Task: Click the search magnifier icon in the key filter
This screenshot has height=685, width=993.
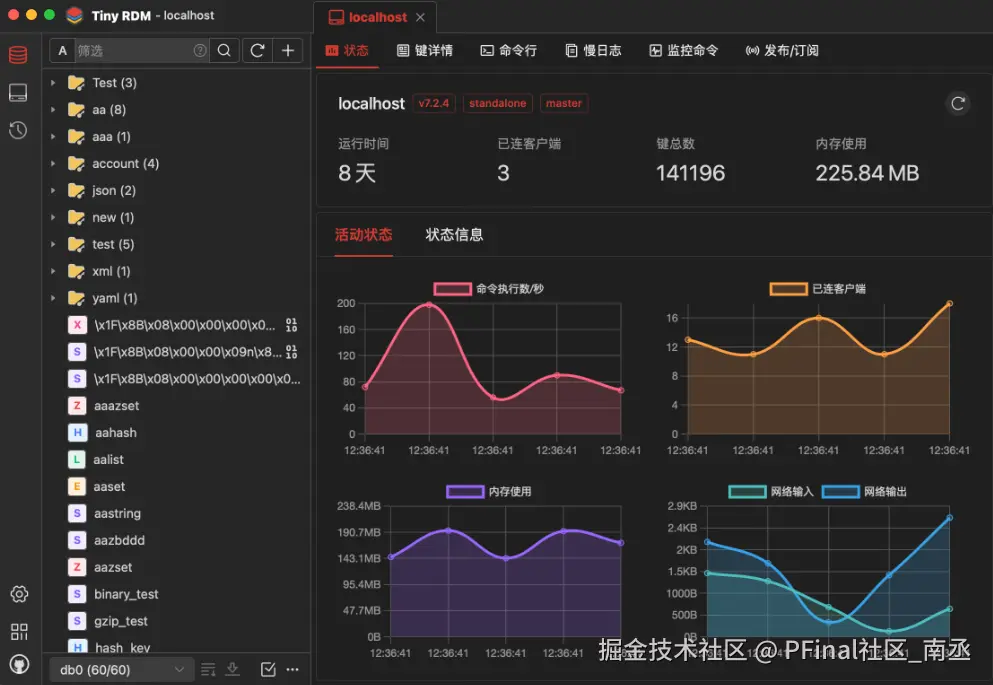Action: tap(224, 51)
